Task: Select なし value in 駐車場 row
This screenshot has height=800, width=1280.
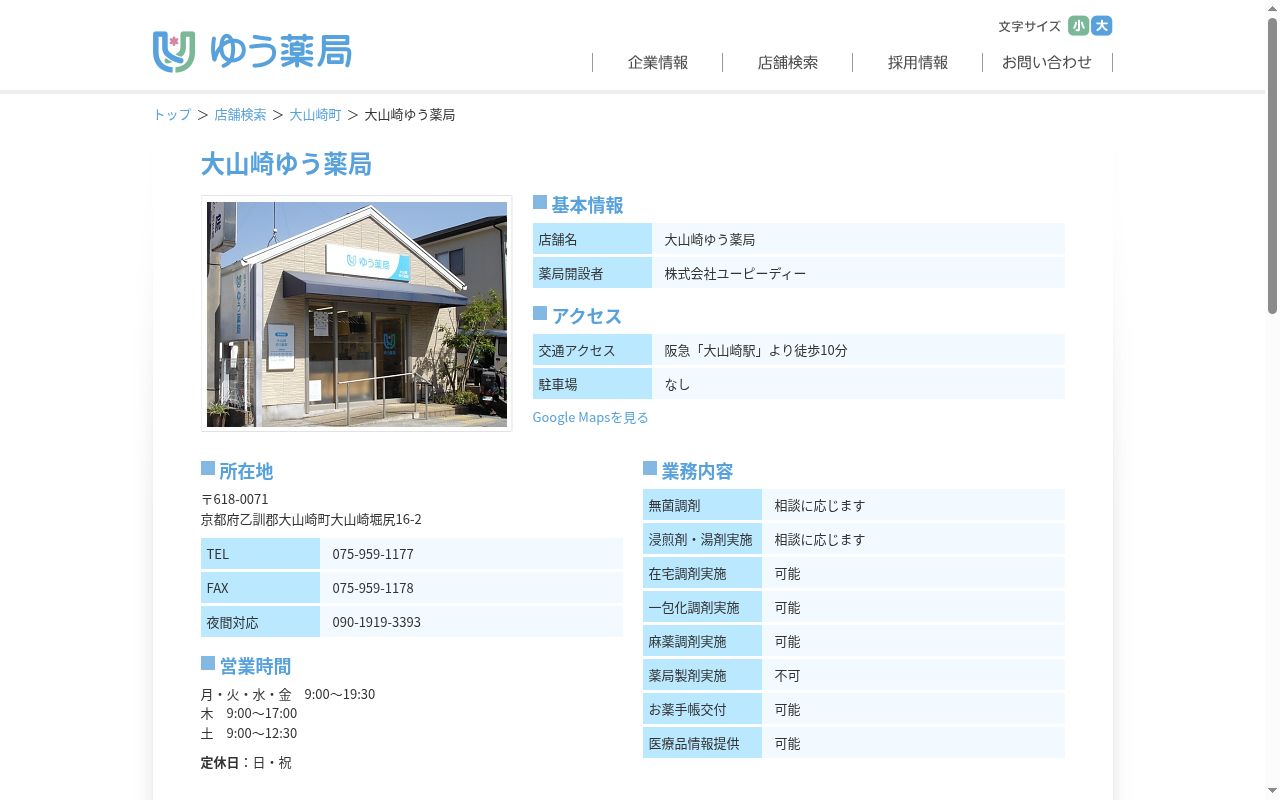Action: 677,384
